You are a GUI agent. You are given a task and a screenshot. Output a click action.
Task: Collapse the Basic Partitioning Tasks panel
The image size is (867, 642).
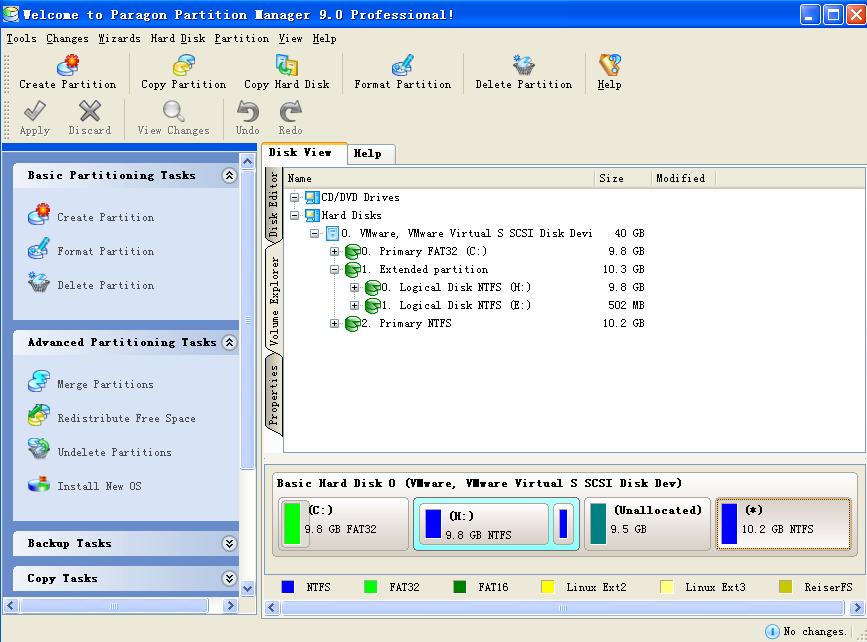tap(229, 175)
